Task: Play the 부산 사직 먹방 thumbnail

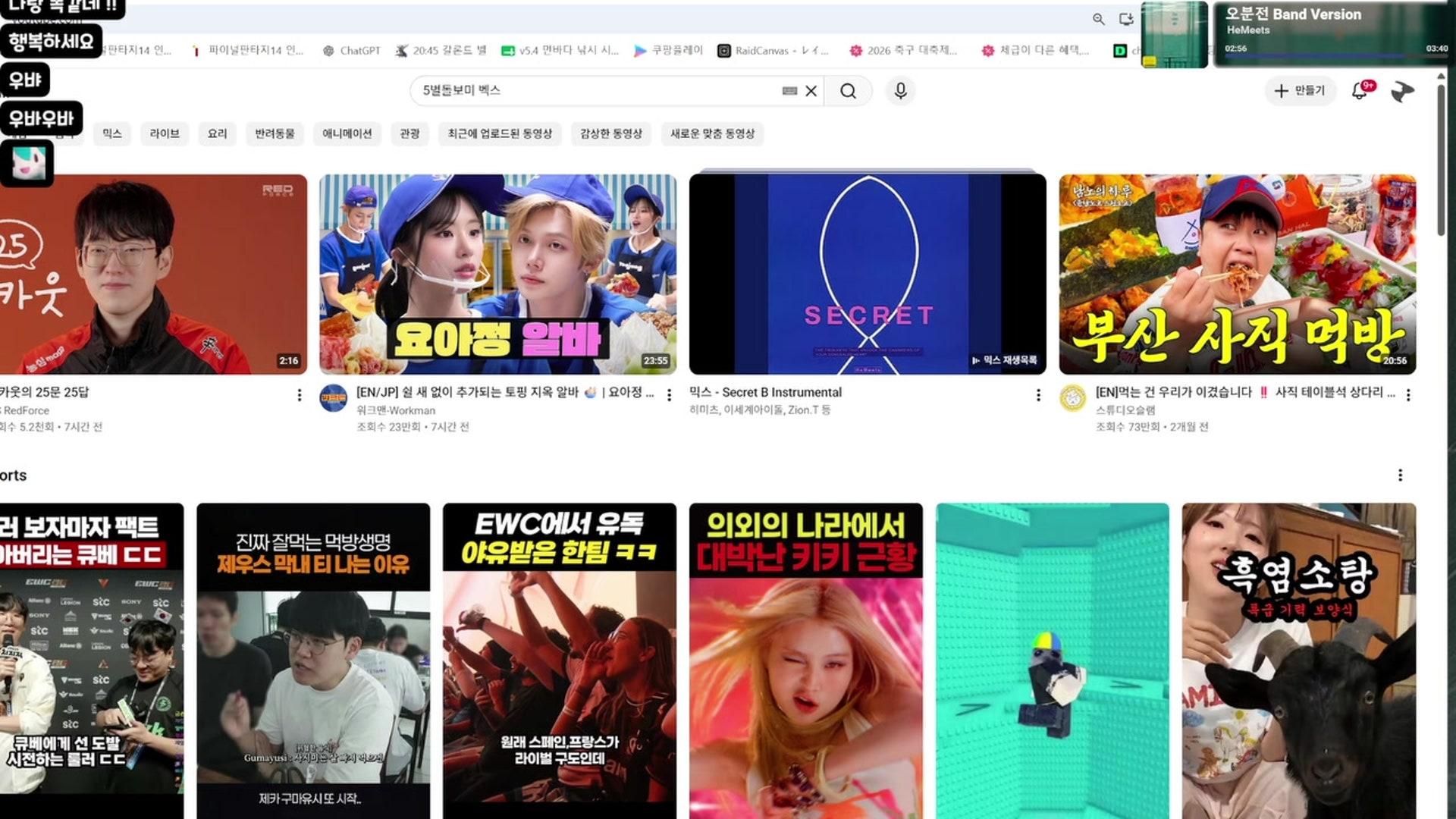Action: coord(1238,275)
